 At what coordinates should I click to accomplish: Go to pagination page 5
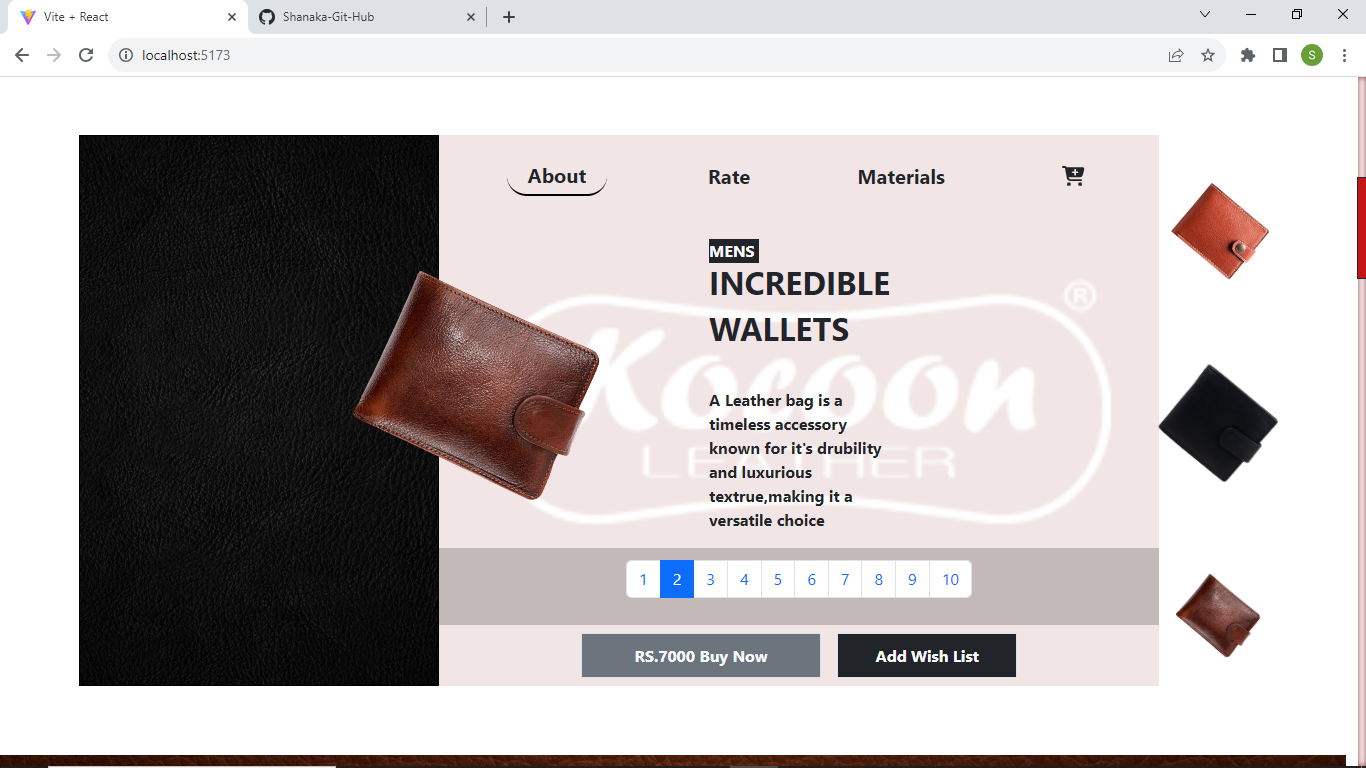778,579
